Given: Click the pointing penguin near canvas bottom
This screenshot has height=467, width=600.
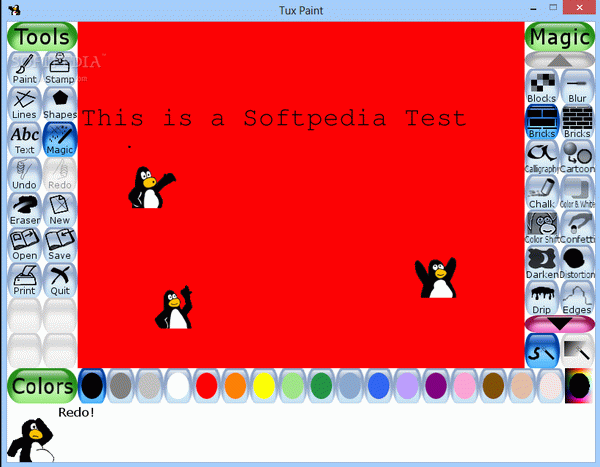Looking at the screenshot, I should [174, 307].
